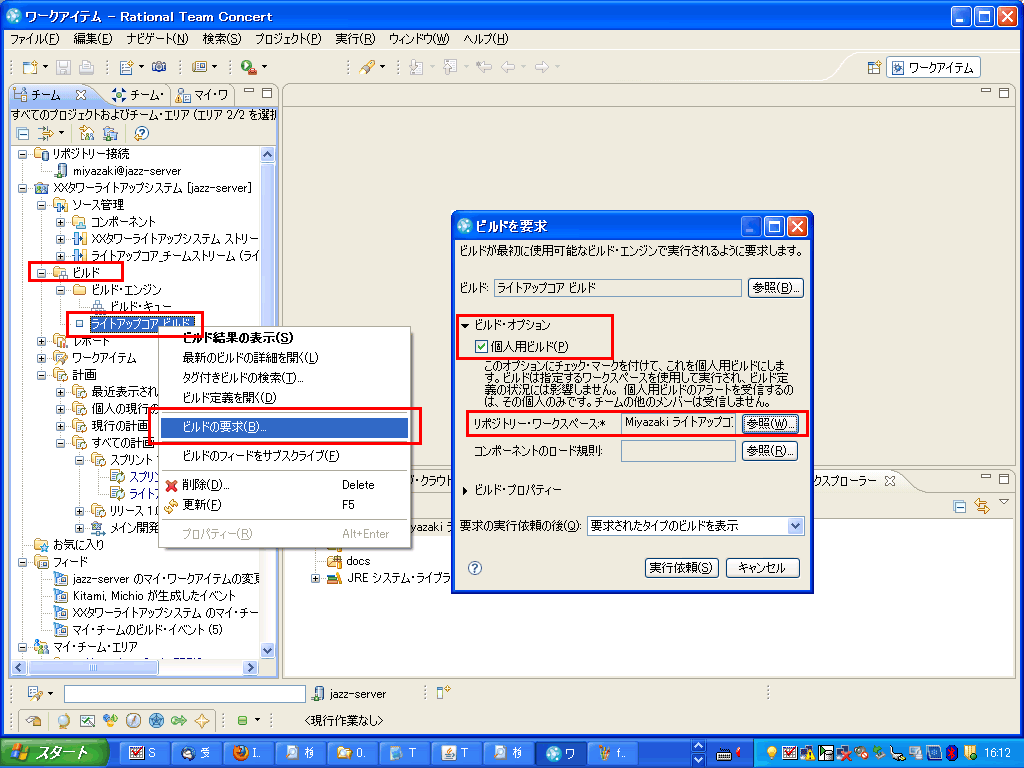This screenshot has width=1024, height=768.
Task: Click the チーム tree scroll down arrow
Action: coord(267,650)
